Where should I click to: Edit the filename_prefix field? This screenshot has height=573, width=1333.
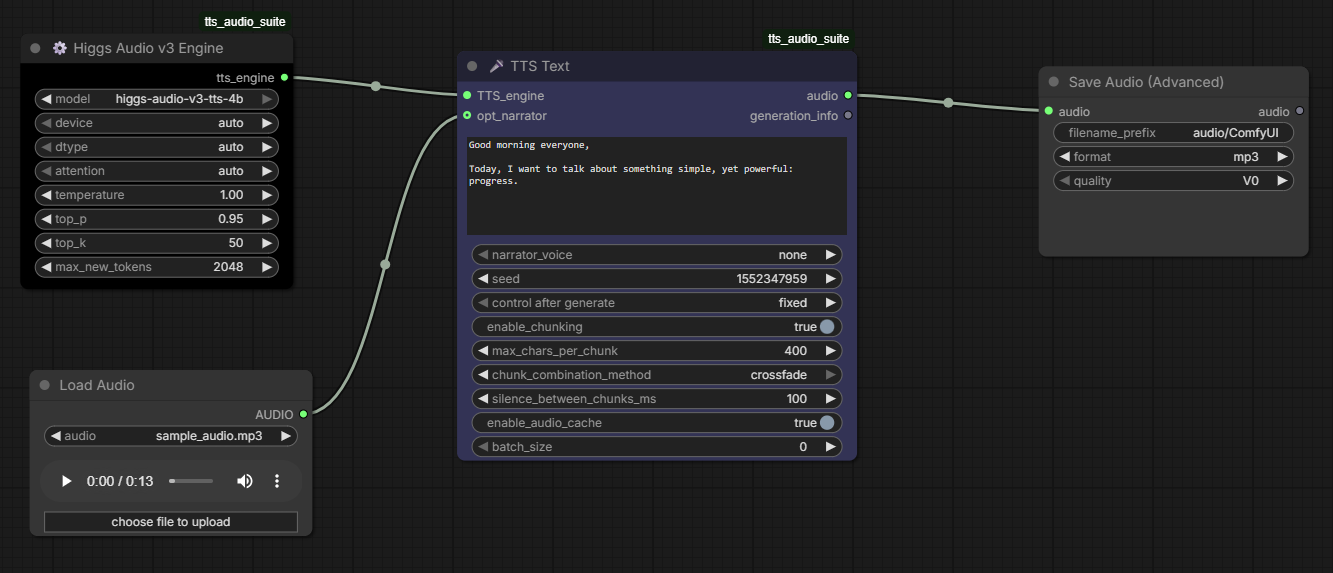coord(1174,133)
